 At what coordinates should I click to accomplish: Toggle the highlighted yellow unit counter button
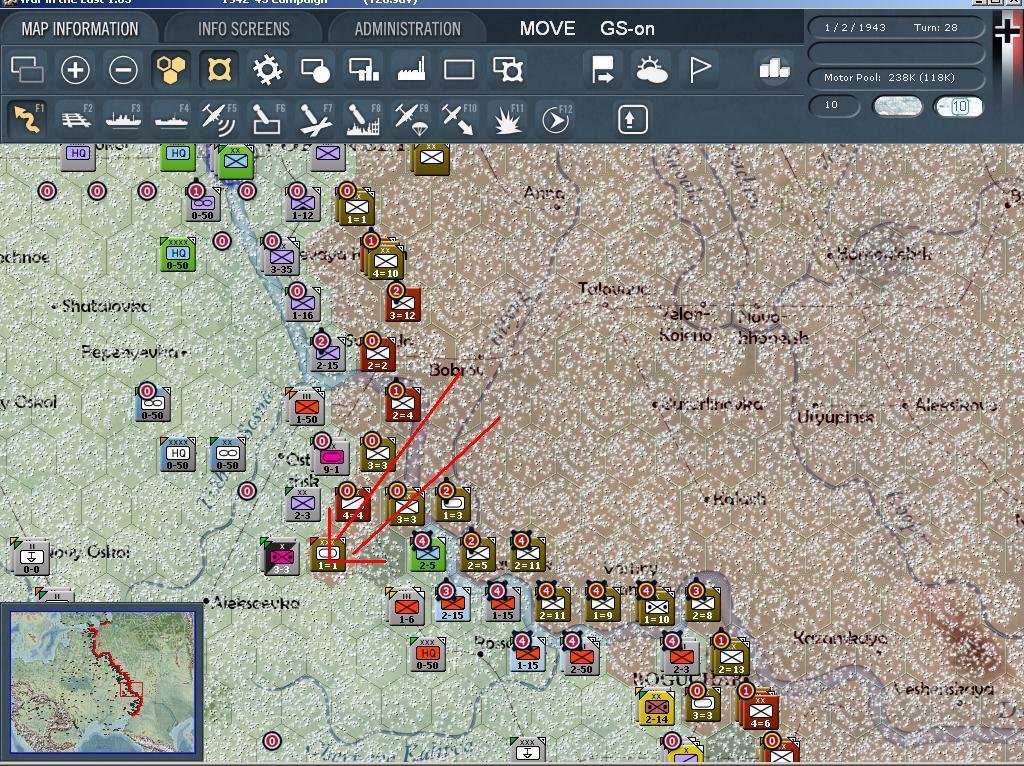pos(219,69)
